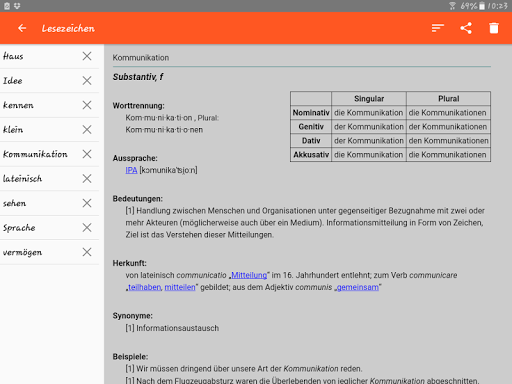
Task: Check battery status in status bar
Action: (x=473, y=6)
